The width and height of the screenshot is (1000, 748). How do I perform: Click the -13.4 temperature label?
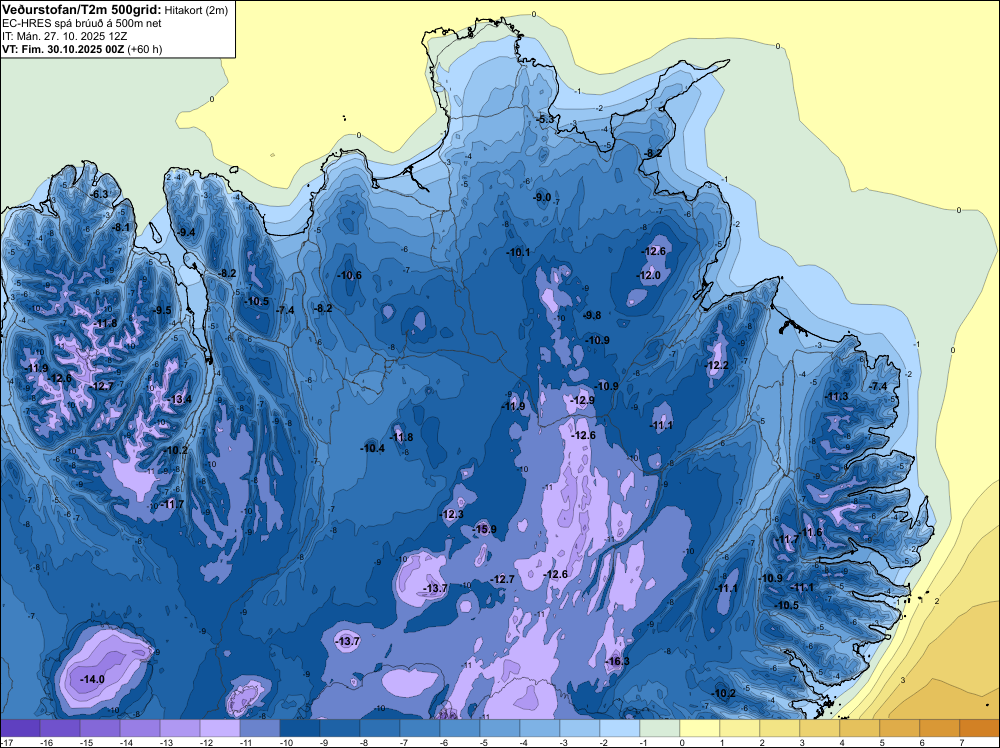(180, 400)
